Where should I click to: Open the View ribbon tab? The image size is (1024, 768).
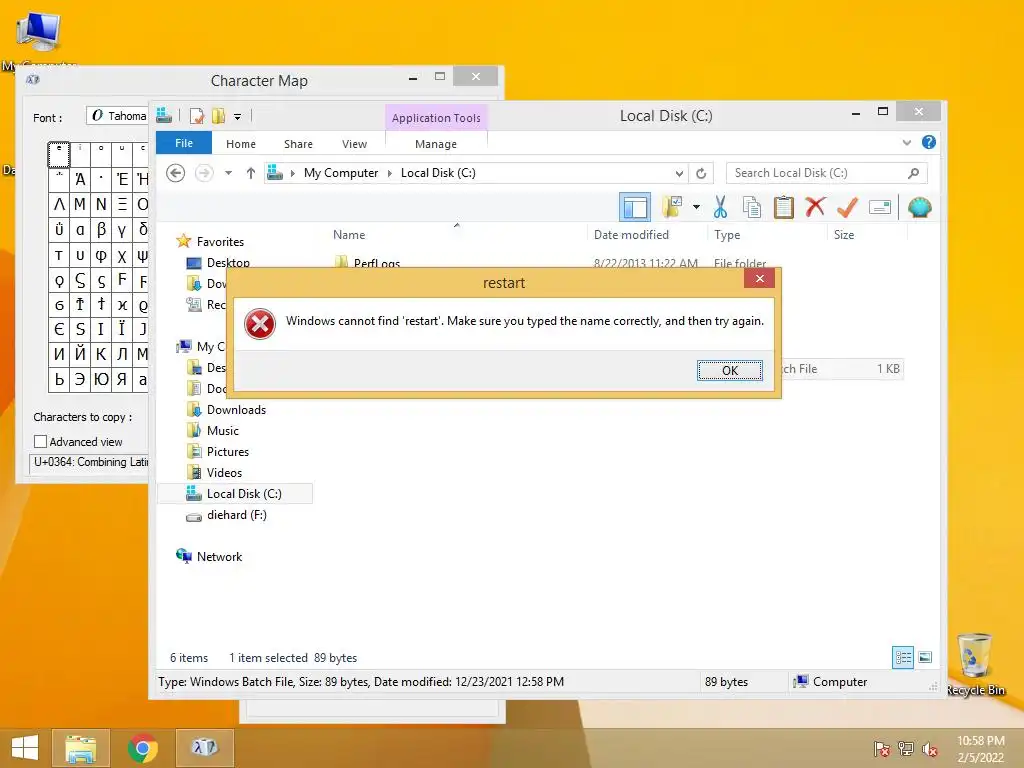click(354, 144)
